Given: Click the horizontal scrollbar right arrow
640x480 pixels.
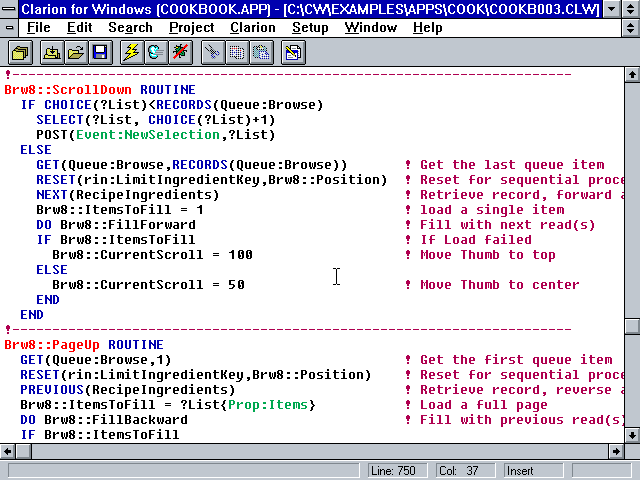Looking at the screenshot, I should coord(616,451).
